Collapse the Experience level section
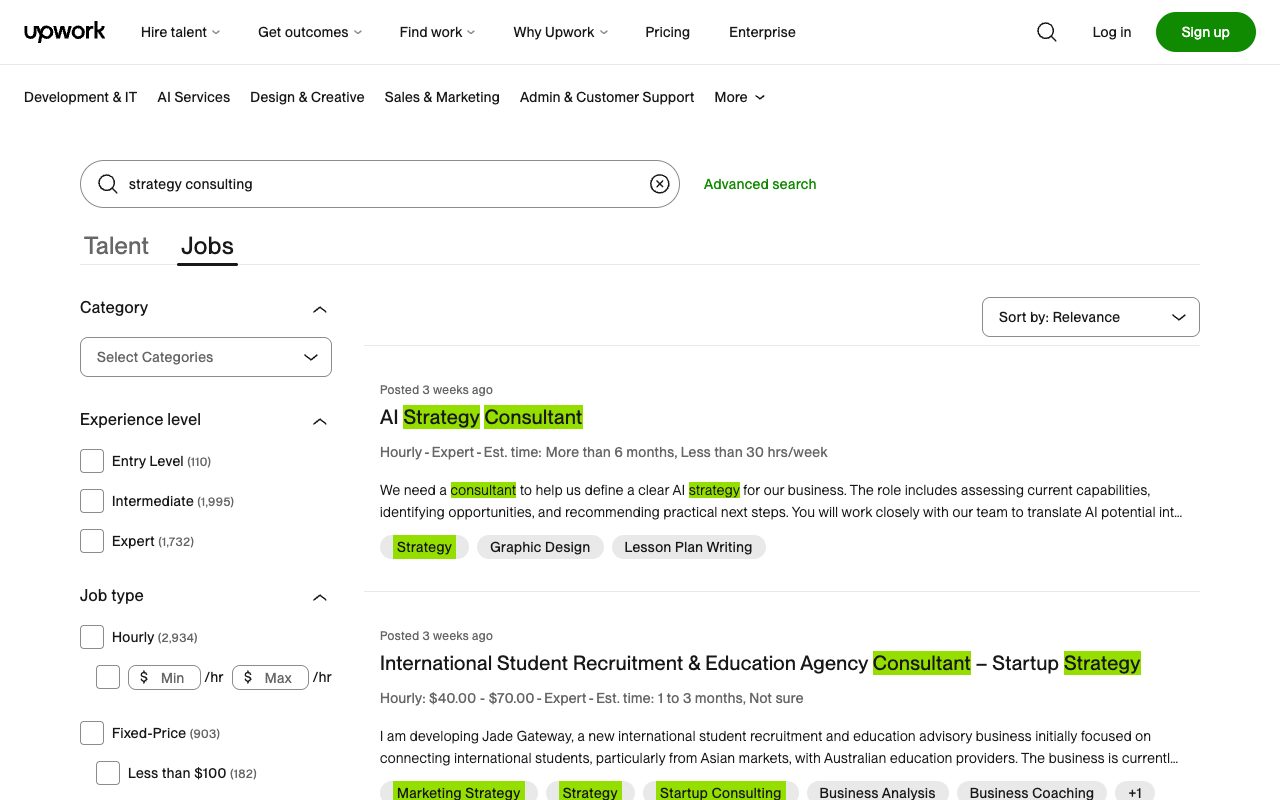 tap(320, 421)
